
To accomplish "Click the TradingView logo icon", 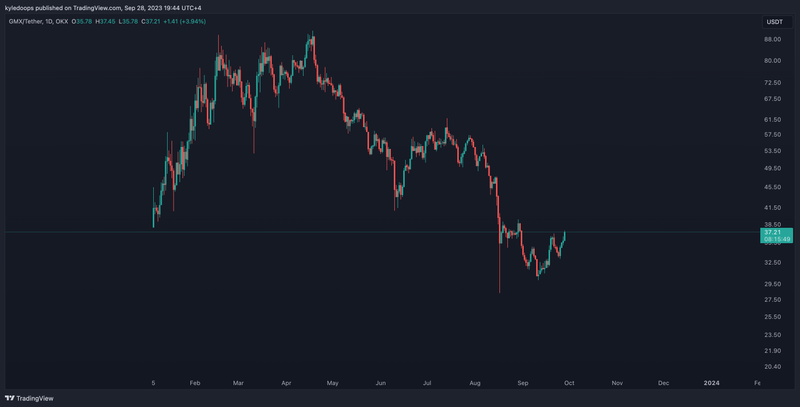I will (10, 397).
